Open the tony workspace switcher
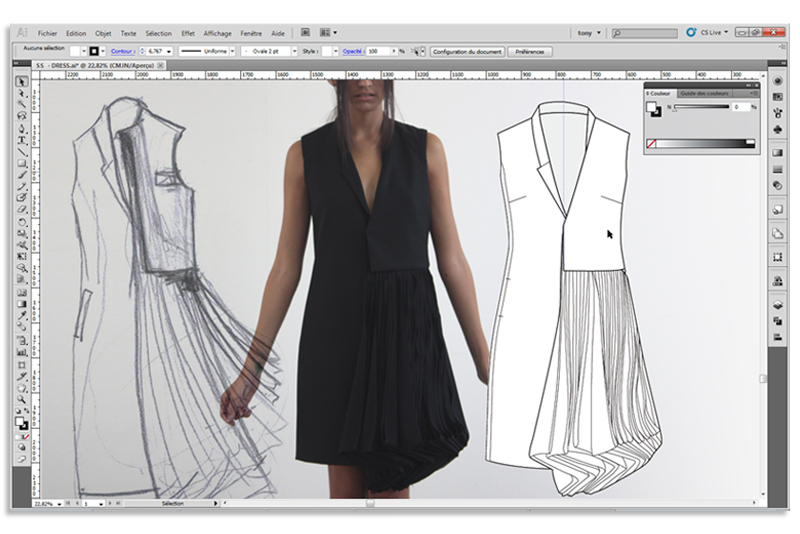800x534 pixels. coord(589,33)
